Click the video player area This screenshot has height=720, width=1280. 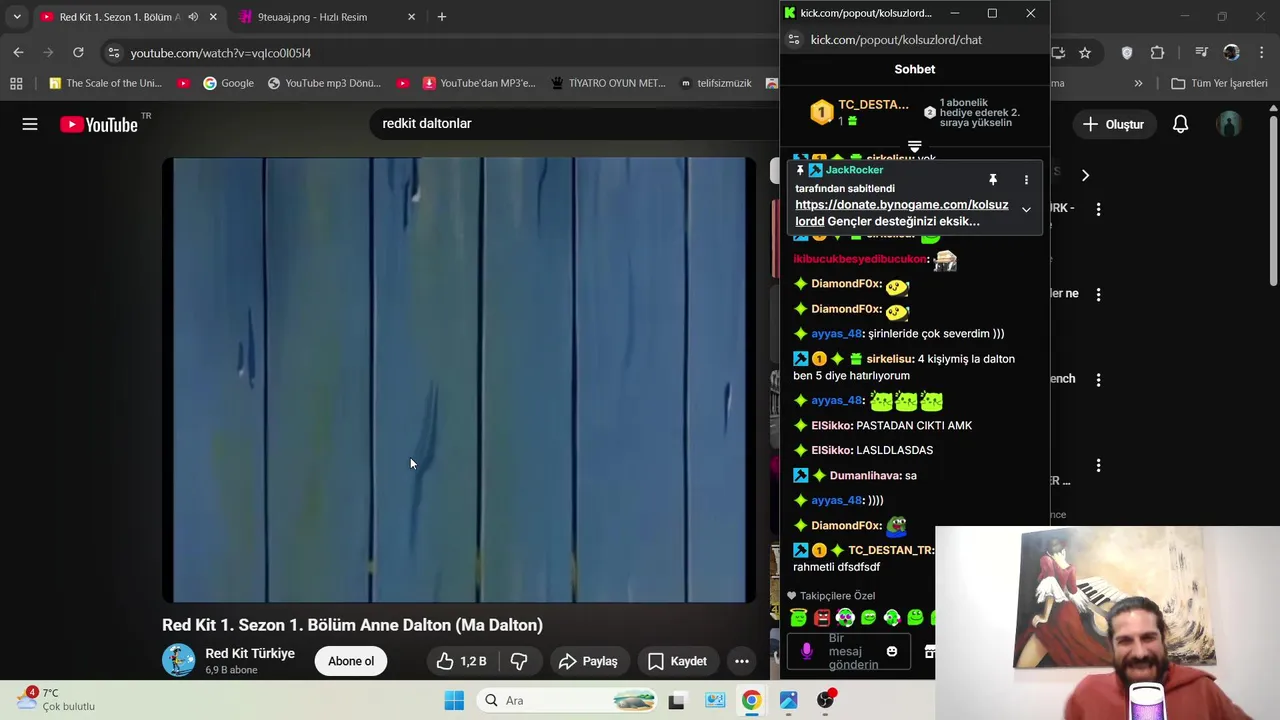point(459,380)
